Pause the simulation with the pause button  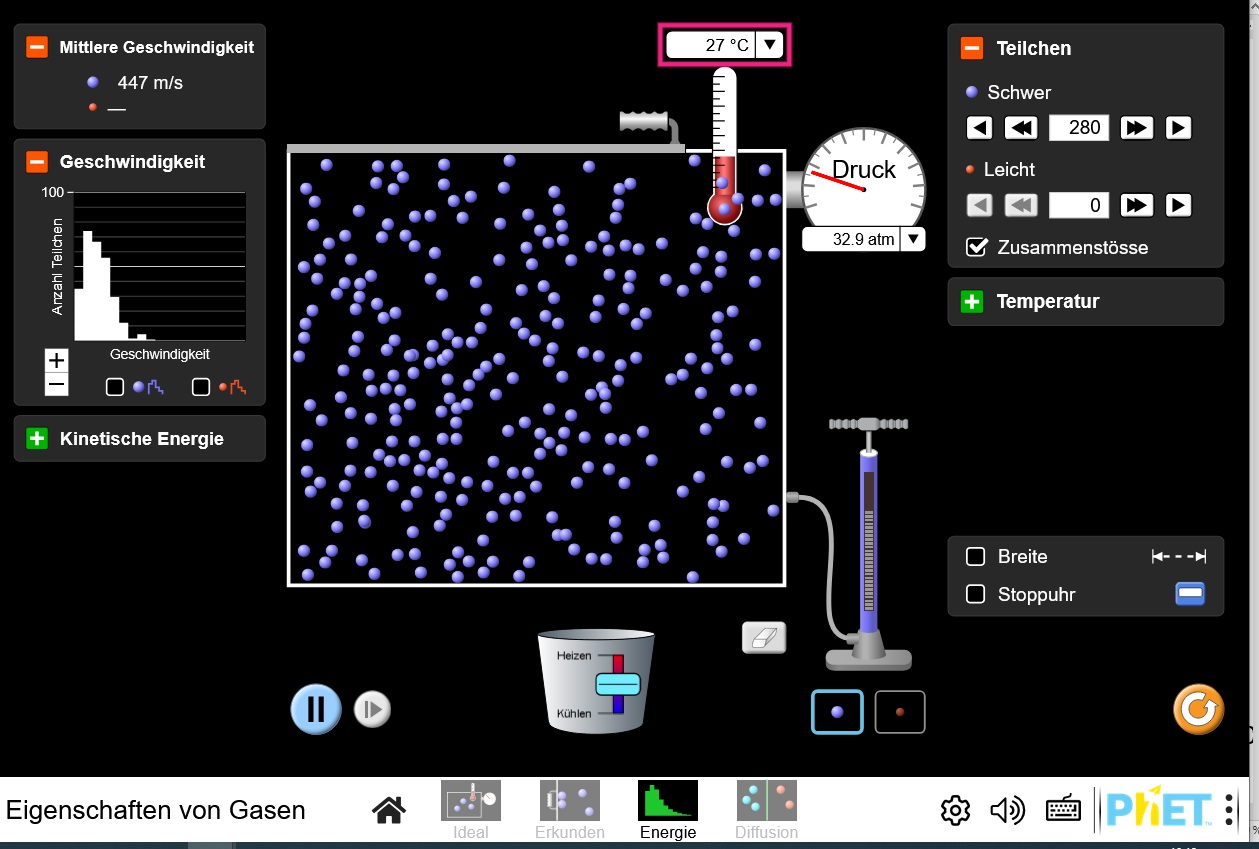(x=316, y=709)
